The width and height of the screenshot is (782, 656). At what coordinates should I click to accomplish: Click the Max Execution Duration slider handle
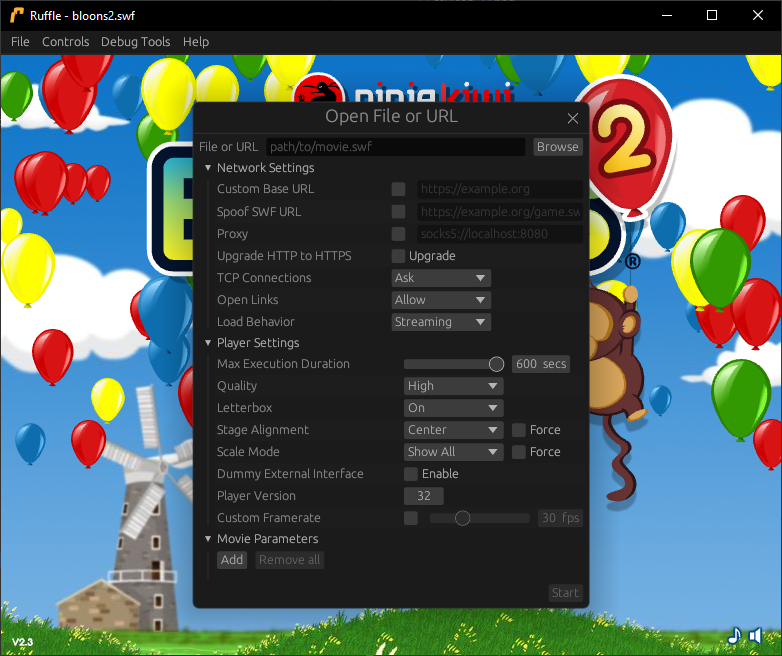[x=496, y=364]
